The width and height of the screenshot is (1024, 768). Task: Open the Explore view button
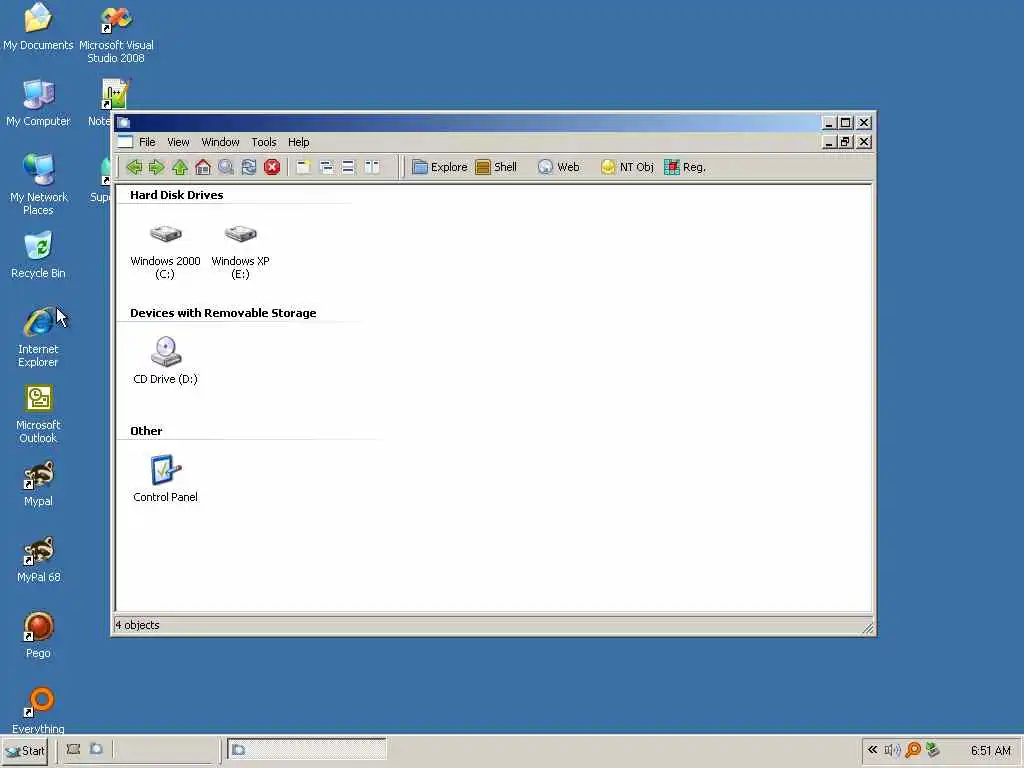click(440, 167)
